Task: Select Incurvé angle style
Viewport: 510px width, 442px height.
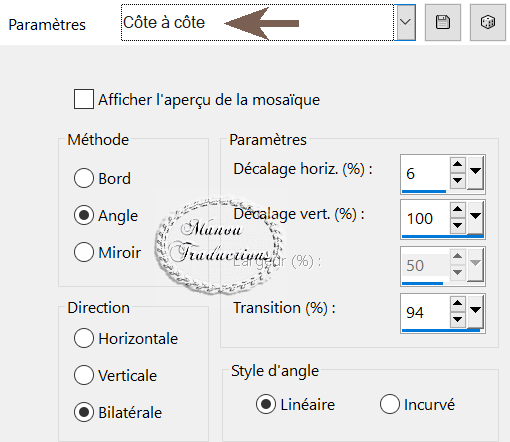Action: click(390, 404)
